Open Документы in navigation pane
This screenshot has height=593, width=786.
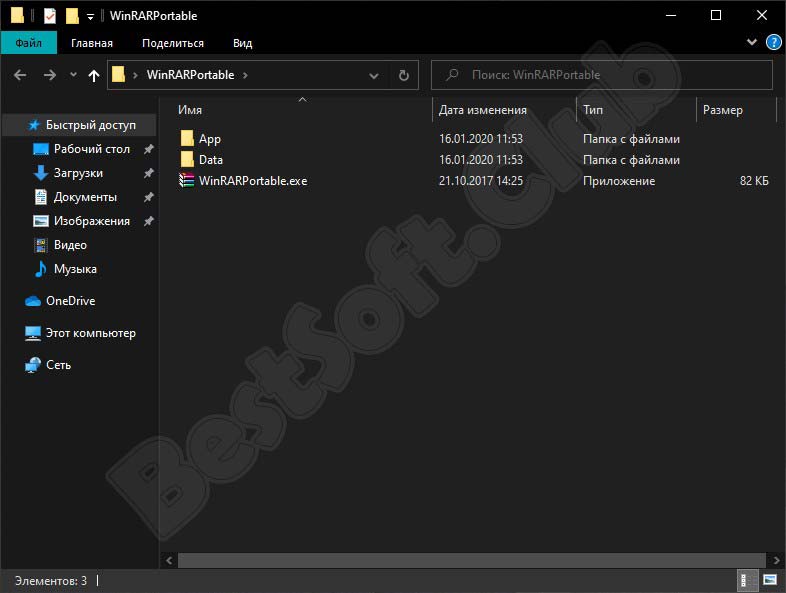pyautogui.click(x=85, y=197)
